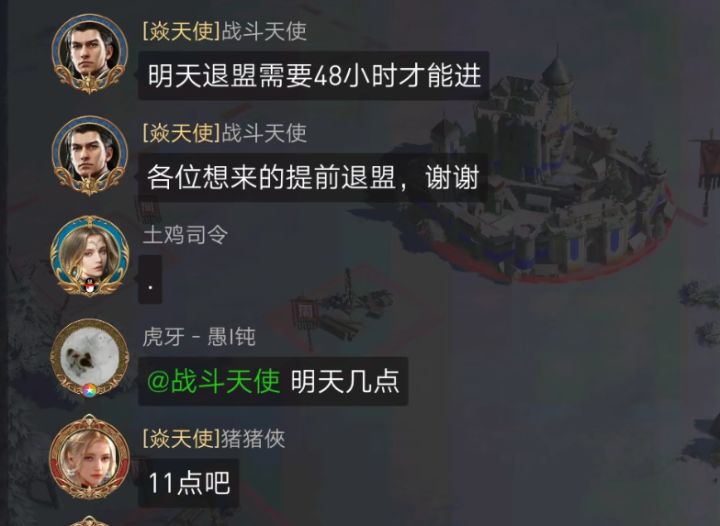Click the [焱天使]猪猪侠 username
This screenshot has width=720, height=526.
coord(214,438)
